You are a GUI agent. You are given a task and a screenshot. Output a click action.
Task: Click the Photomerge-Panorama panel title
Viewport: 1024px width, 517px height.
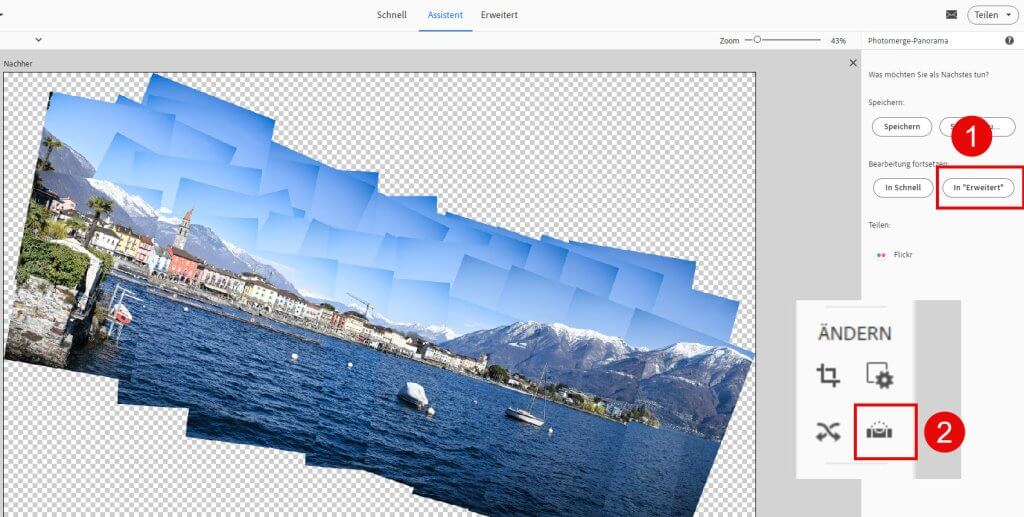[x=908, y=40]
